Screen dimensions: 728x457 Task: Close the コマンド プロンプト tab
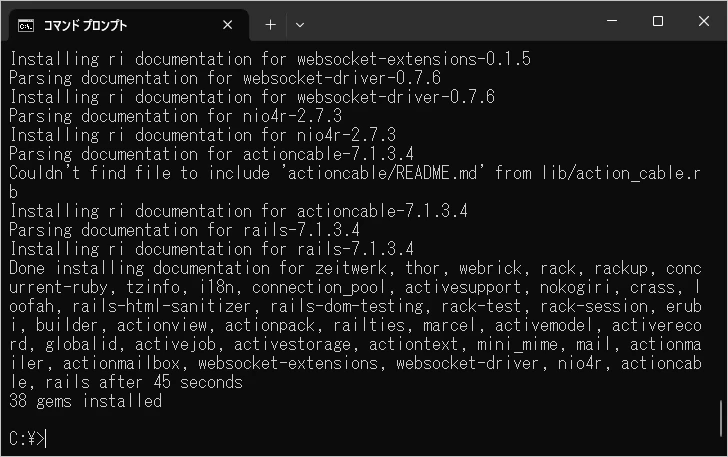point(228,25)
